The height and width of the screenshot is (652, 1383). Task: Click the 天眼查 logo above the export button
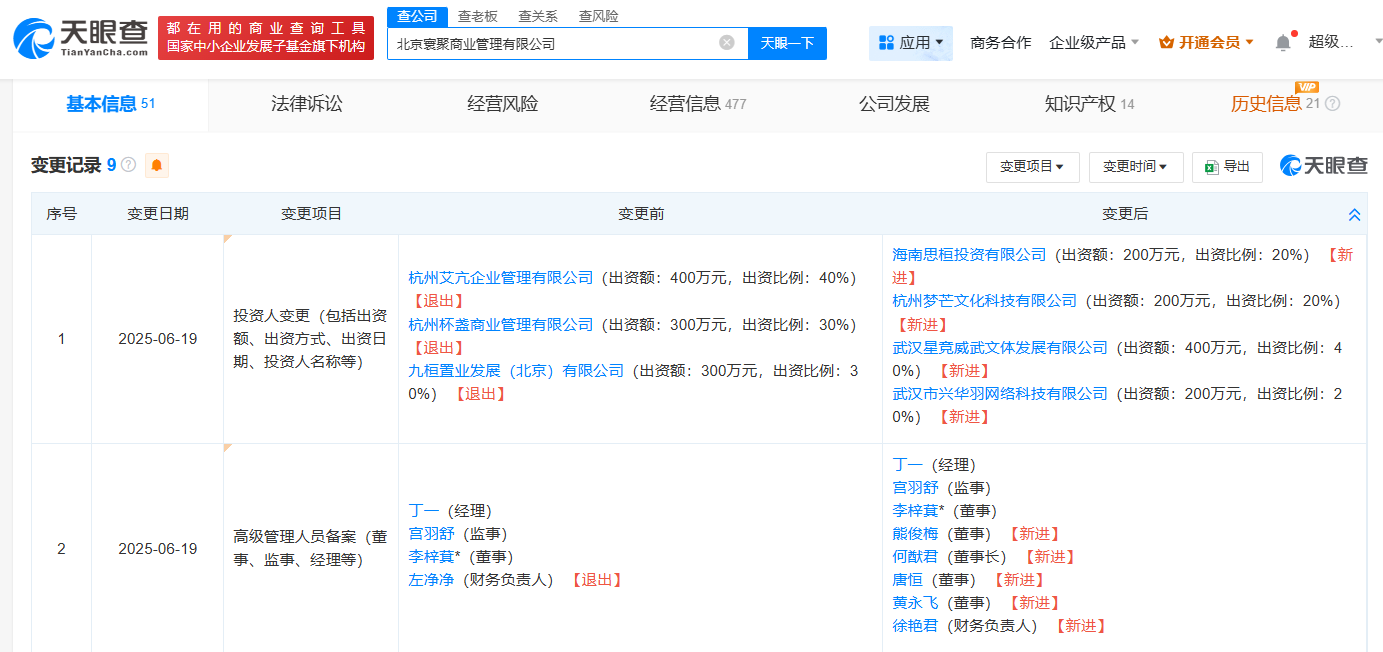pyautogui.click(x=1323, y=166)
